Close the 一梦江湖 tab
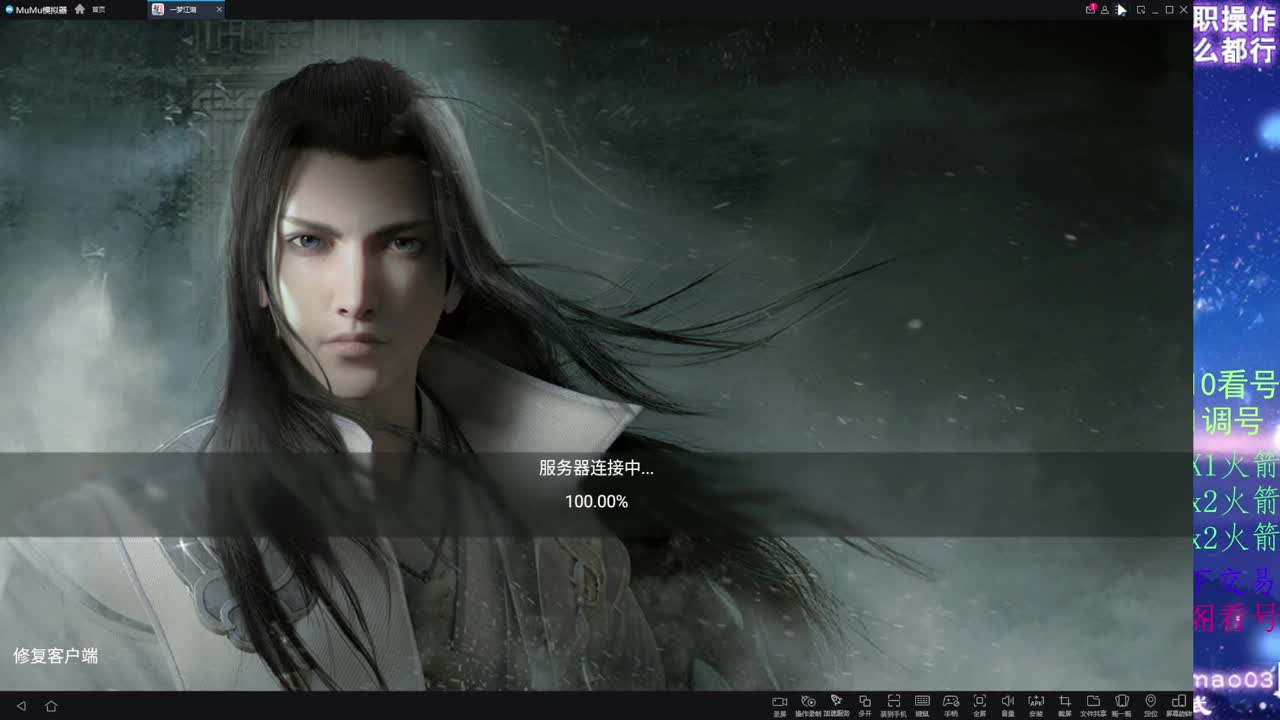The width and height of the screenshot is (1280, 720). pyautogui.click(x=219, y=9)
